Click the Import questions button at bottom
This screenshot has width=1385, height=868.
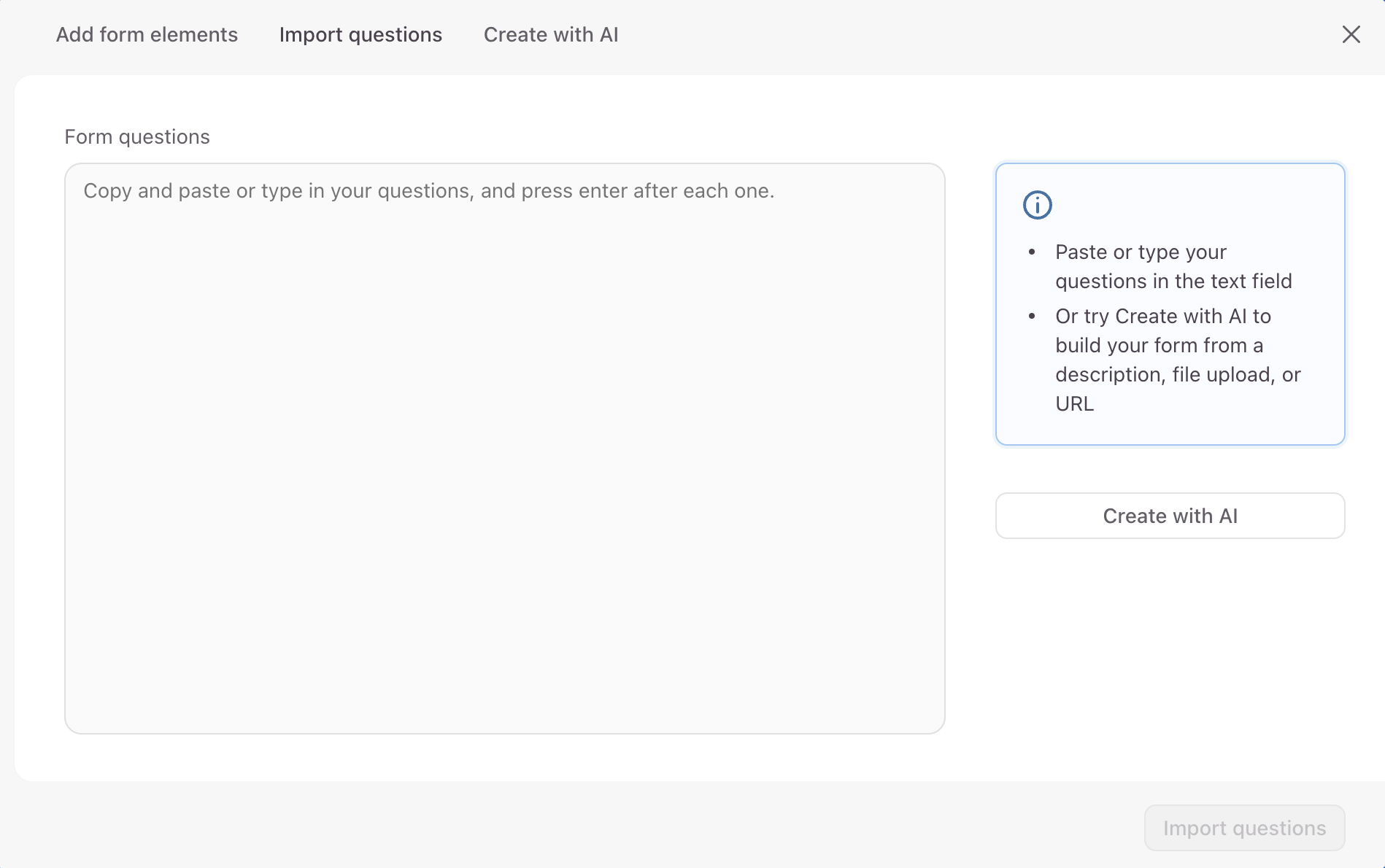(x=1244, y=828)
